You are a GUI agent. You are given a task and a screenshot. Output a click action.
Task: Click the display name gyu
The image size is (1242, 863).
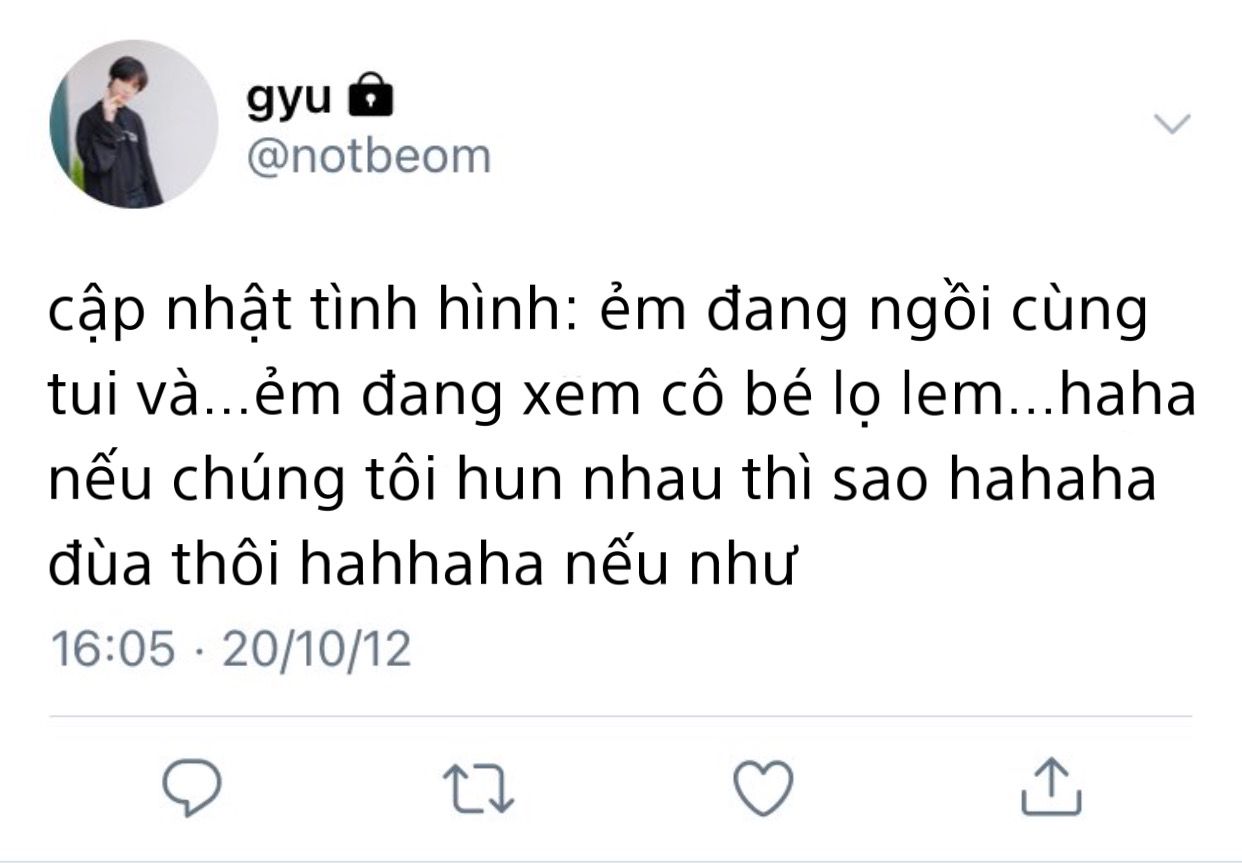coord(288,99)
